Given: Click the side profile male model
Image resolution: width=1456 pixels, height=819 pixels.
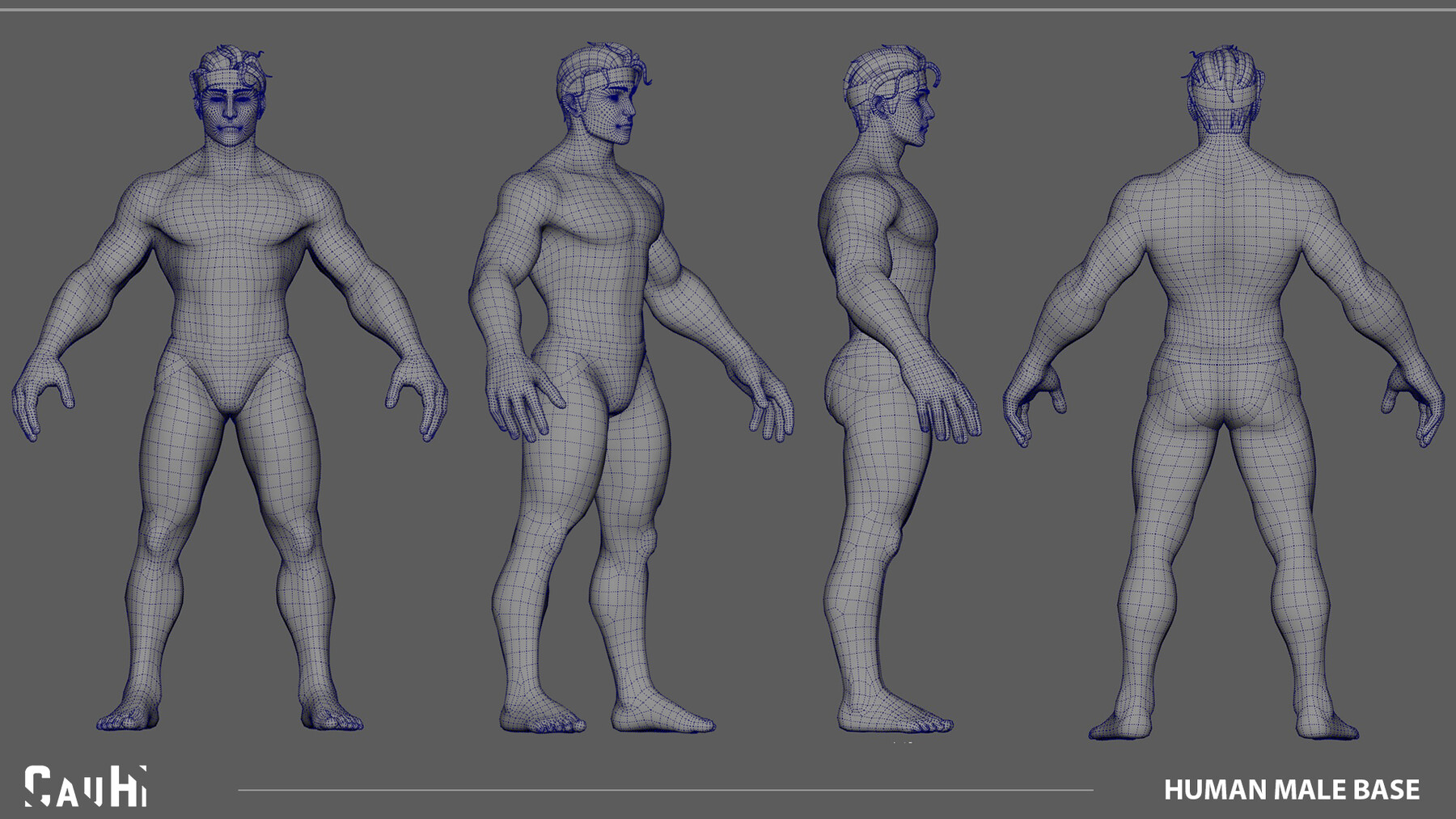Looking at the screenshot, I should (899, 388).
